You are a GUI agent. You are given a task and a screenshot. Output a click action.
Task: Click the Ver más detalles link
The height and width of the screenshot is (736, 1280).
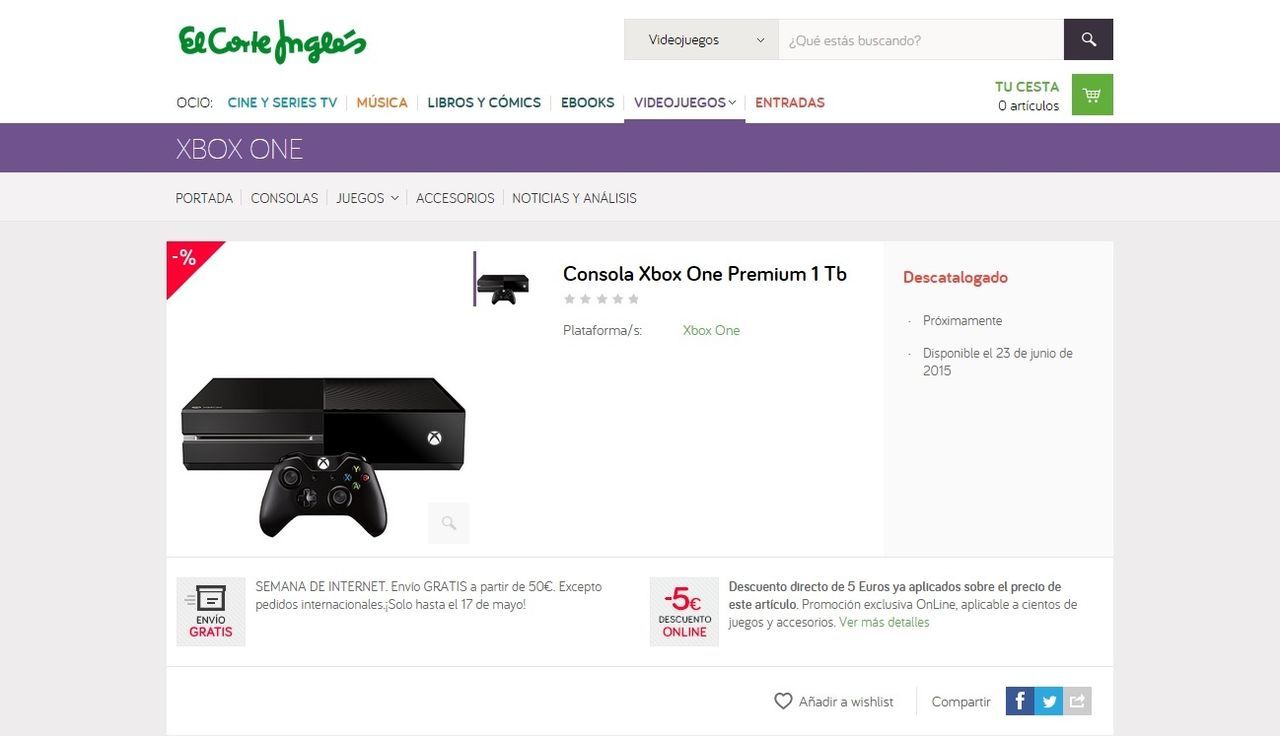pyautogui.click(x=884, y=622)
